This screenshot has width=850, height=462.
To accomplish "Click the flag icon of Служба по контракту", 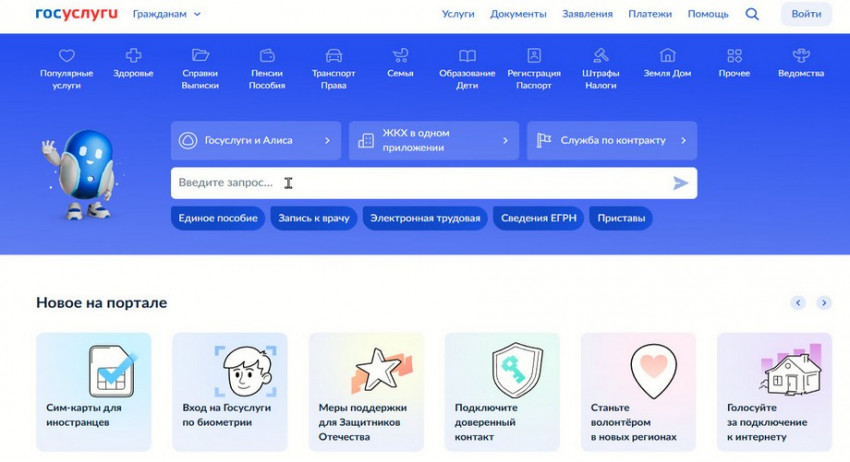I will pyautogui.click(x=544, y=140).
